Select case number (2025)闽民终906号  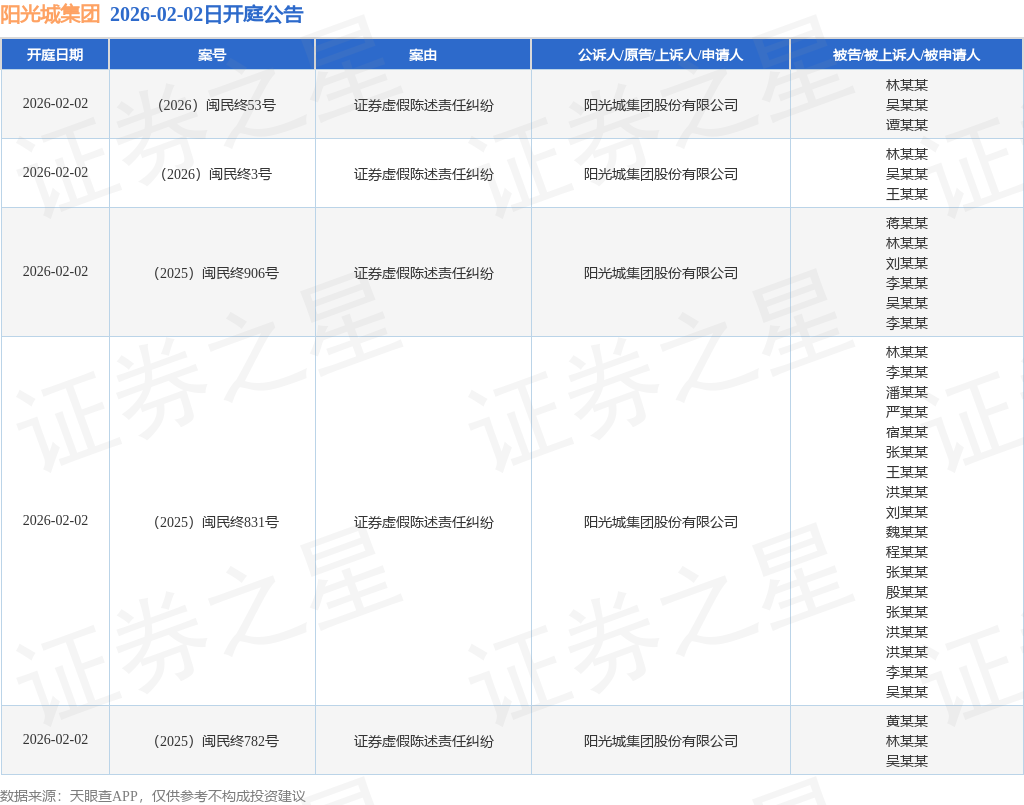click(x=212, y=273)
